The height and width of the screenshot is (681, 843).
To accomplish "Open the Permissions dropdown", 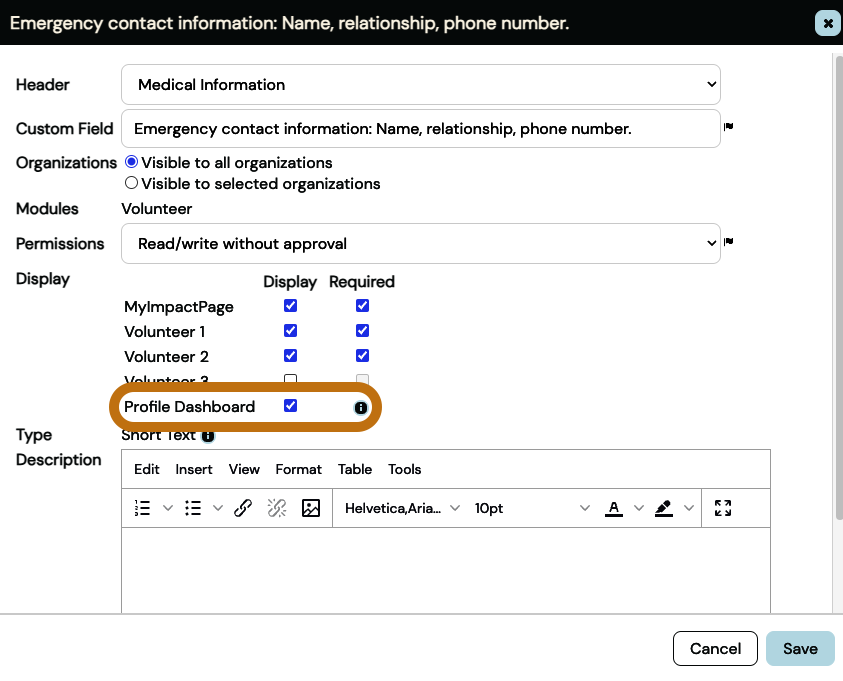I will tap(420, 243).
